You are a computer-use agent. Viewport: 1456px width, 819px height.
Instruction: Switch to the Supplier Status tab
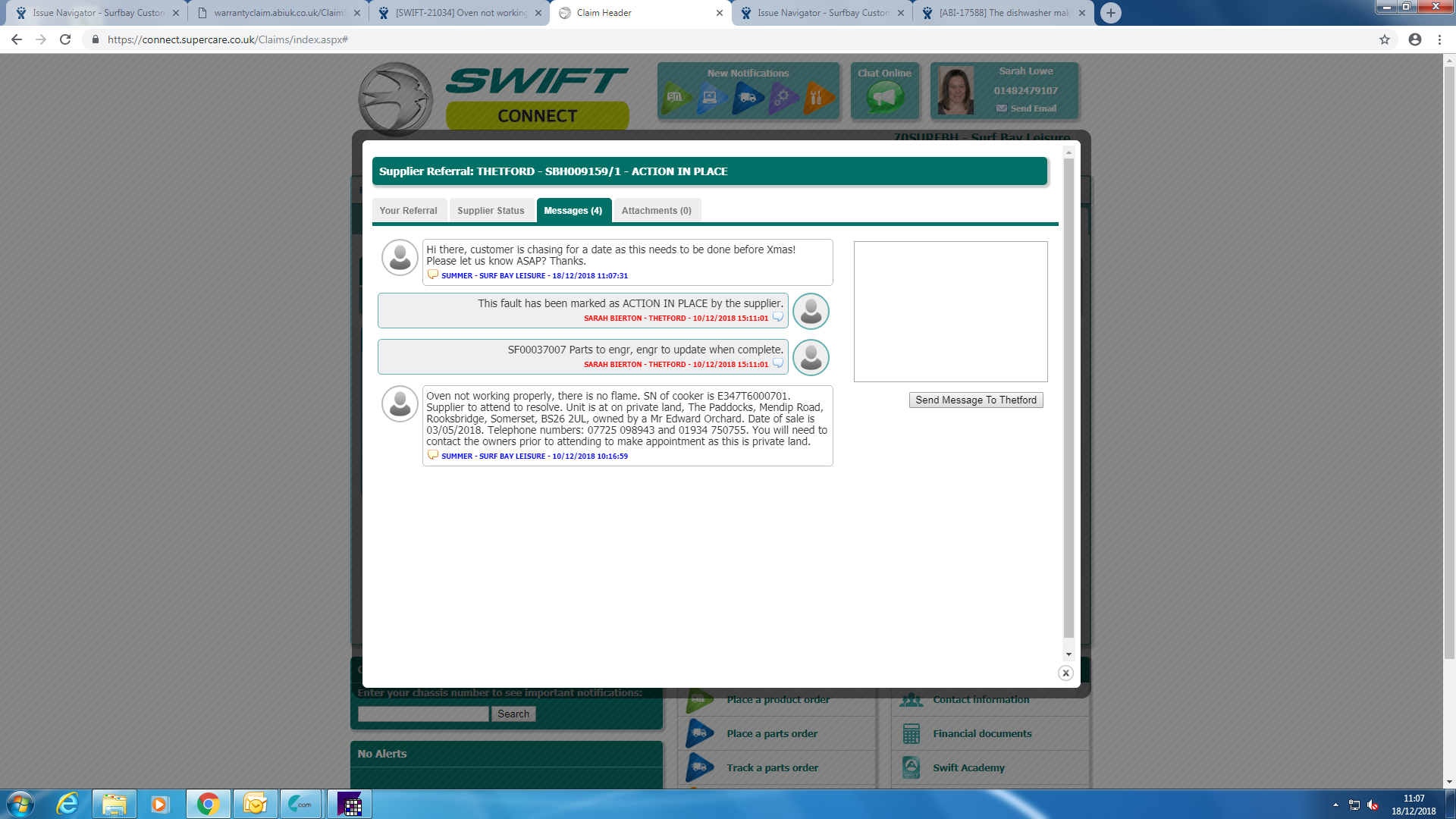[491, 210]
